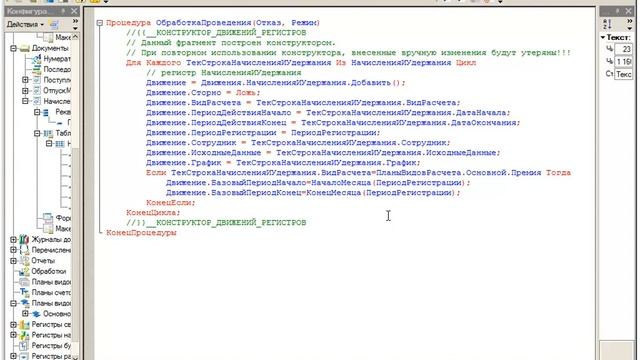Click the Движение.ПериодРегистрации code line
640x360 pixels.
tap(263, 133)
